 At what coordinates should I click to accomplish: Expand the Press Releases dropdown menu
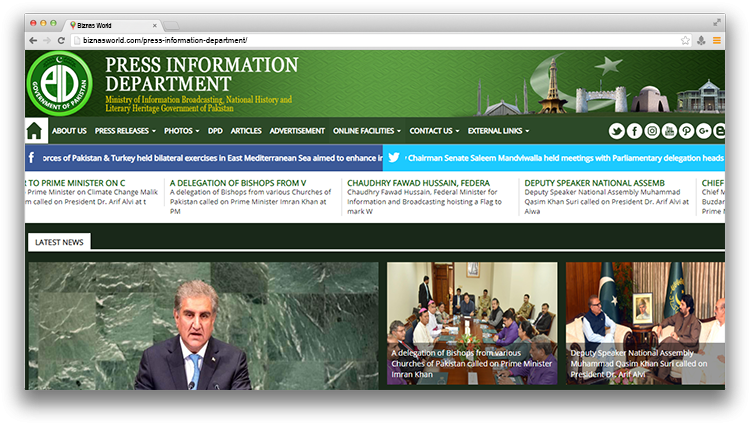pos(125,131)
